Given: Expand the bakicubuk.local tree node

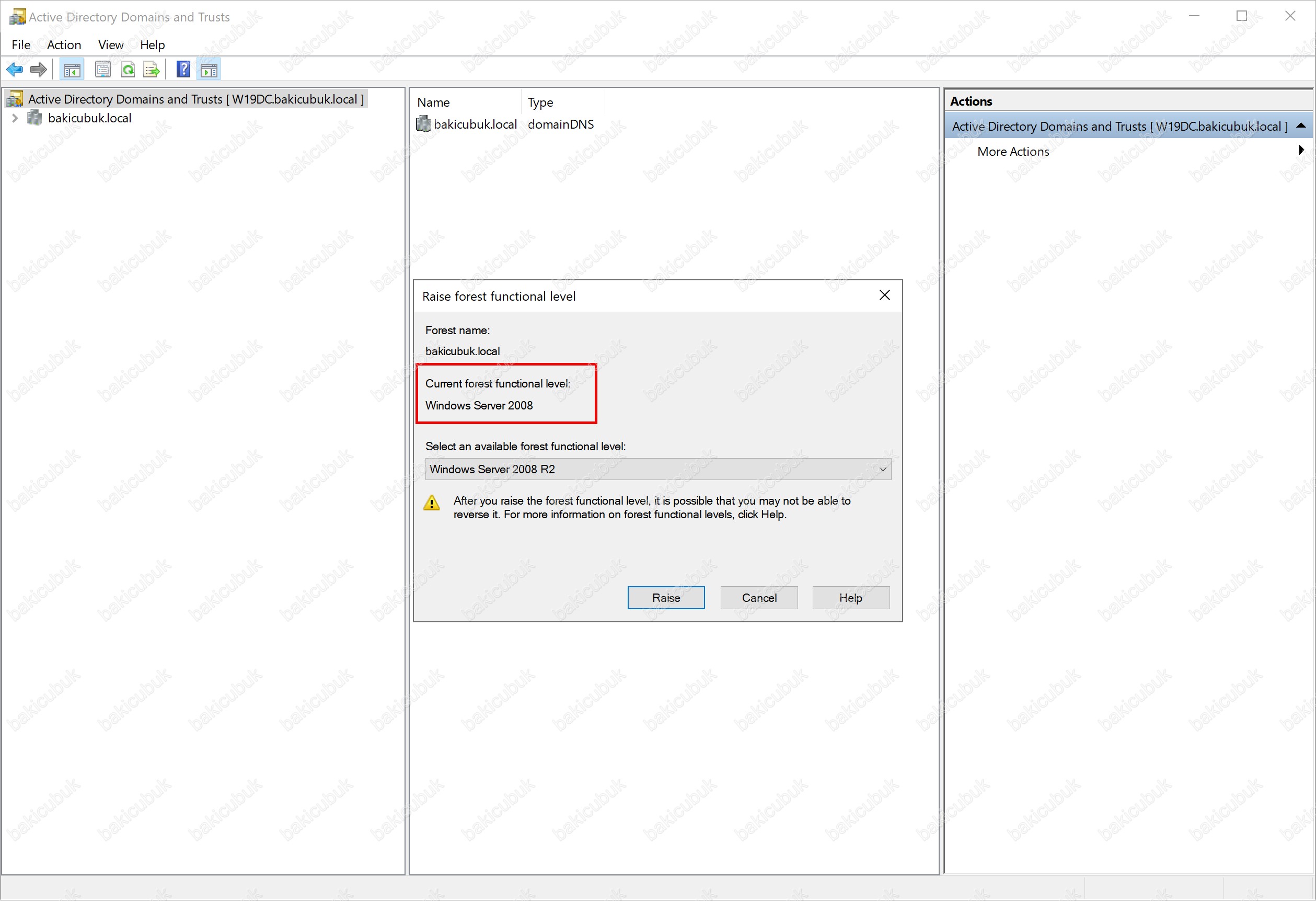Looking at the screenshot, I should tap(15, 118).
